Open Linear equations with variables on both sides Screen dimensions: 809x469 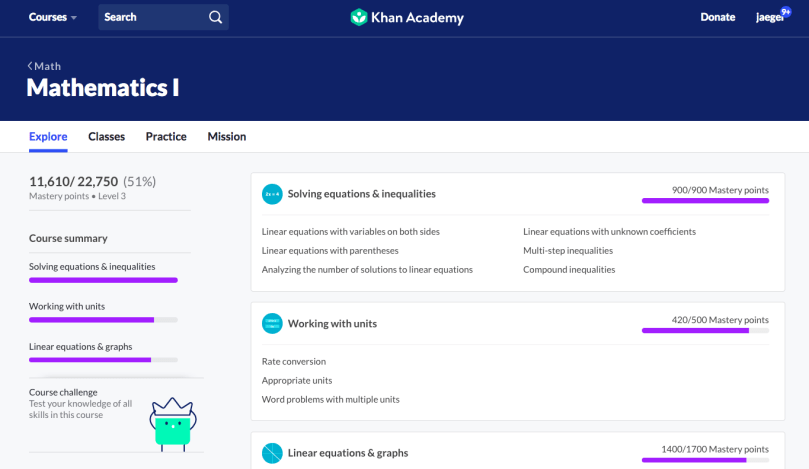click(350, 232)
